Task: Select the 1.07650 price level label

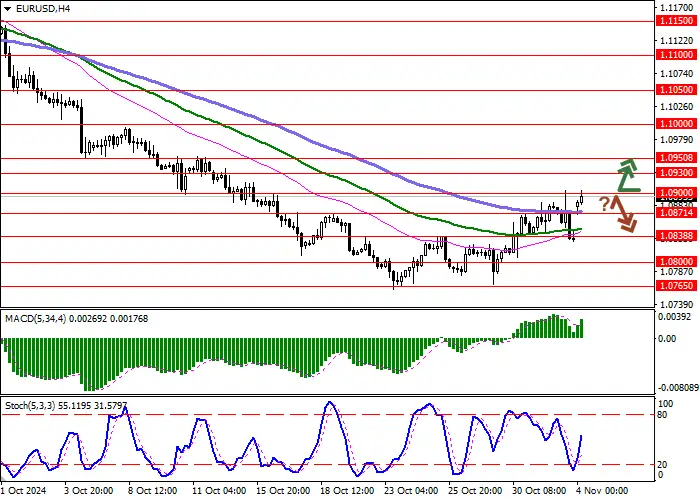Action: coord(678,285)
